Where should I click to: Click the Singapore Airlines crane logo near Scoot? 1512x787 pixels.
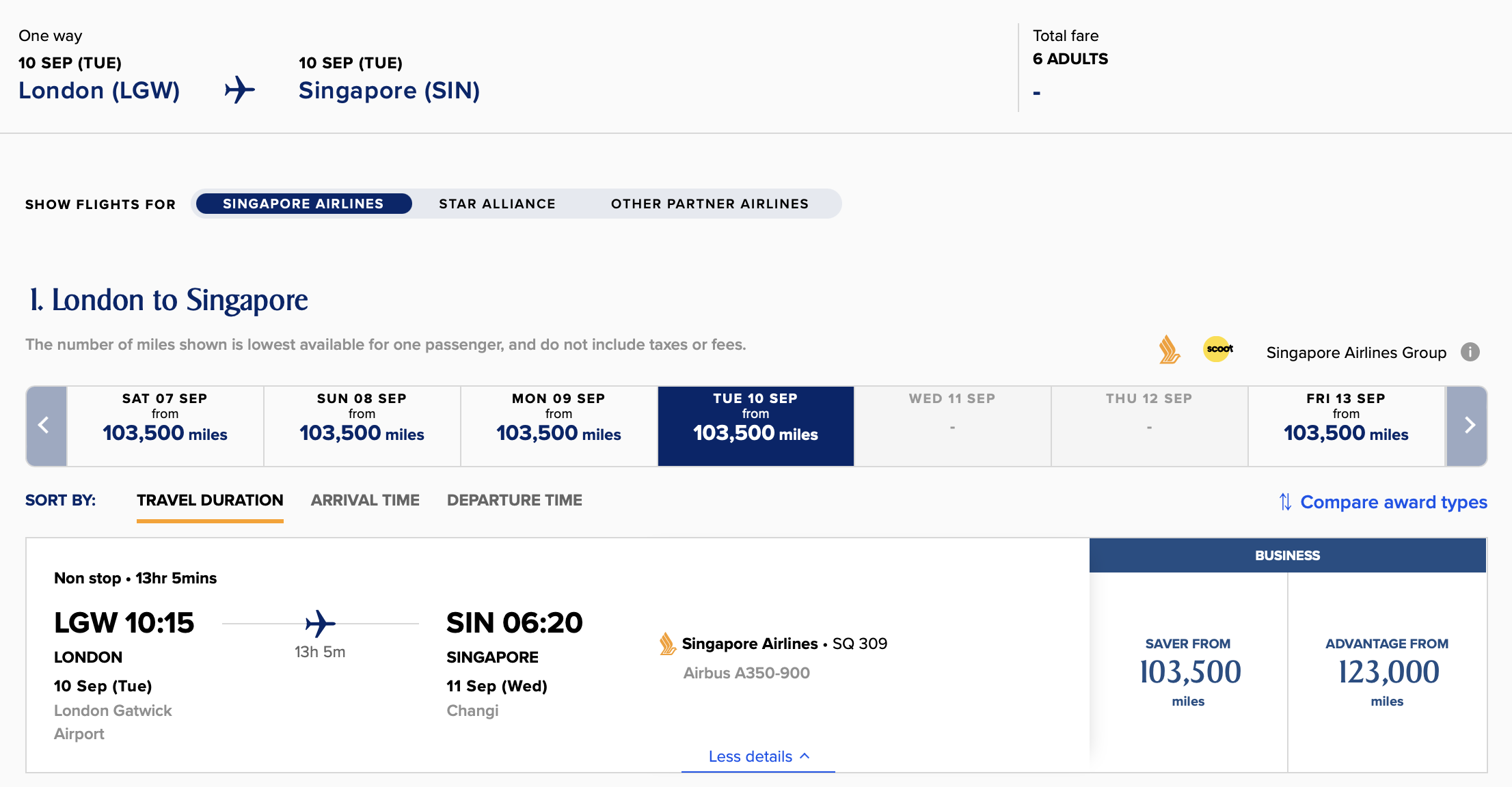(1169, 350)
